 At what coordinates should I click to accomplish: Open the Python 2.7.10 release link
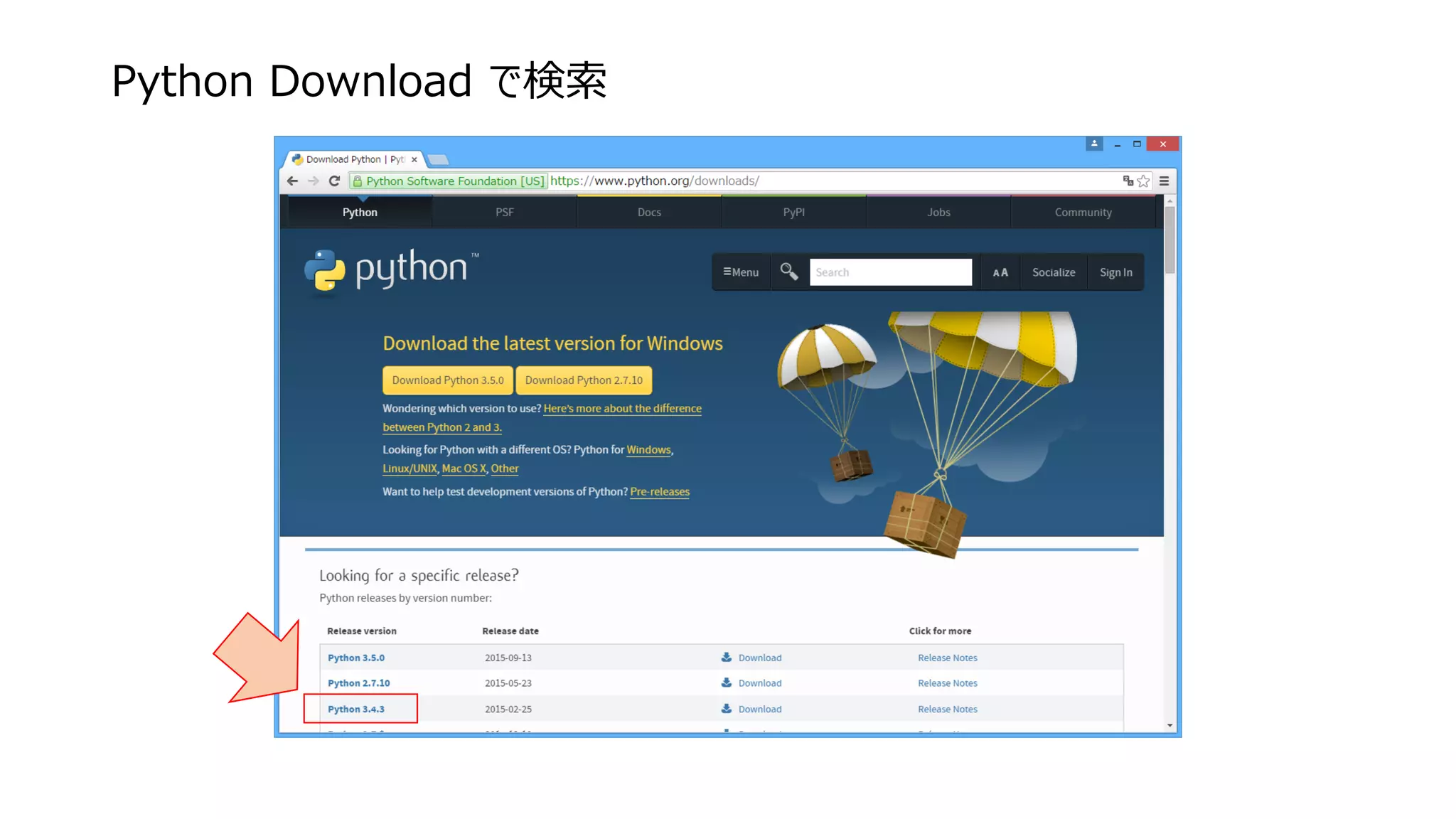click(359, 683)
